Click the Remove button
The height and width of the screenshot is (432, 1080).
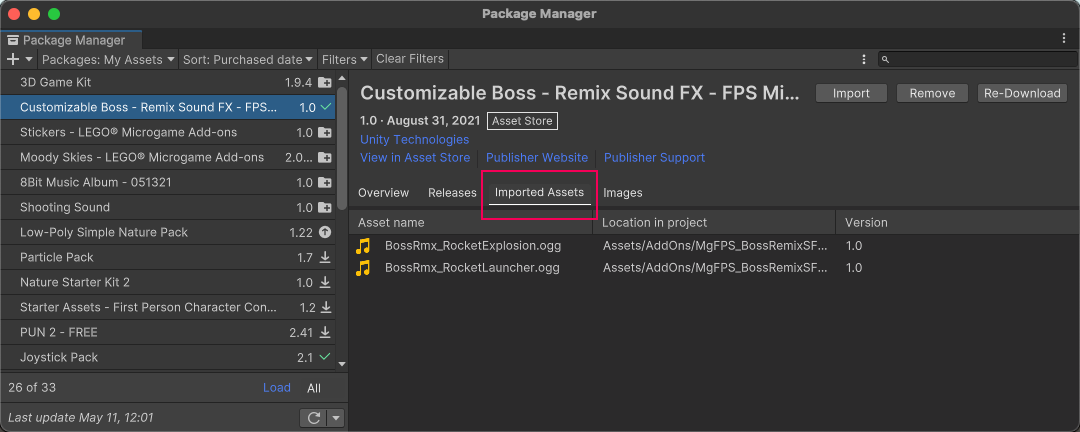(x=933, y=93)
